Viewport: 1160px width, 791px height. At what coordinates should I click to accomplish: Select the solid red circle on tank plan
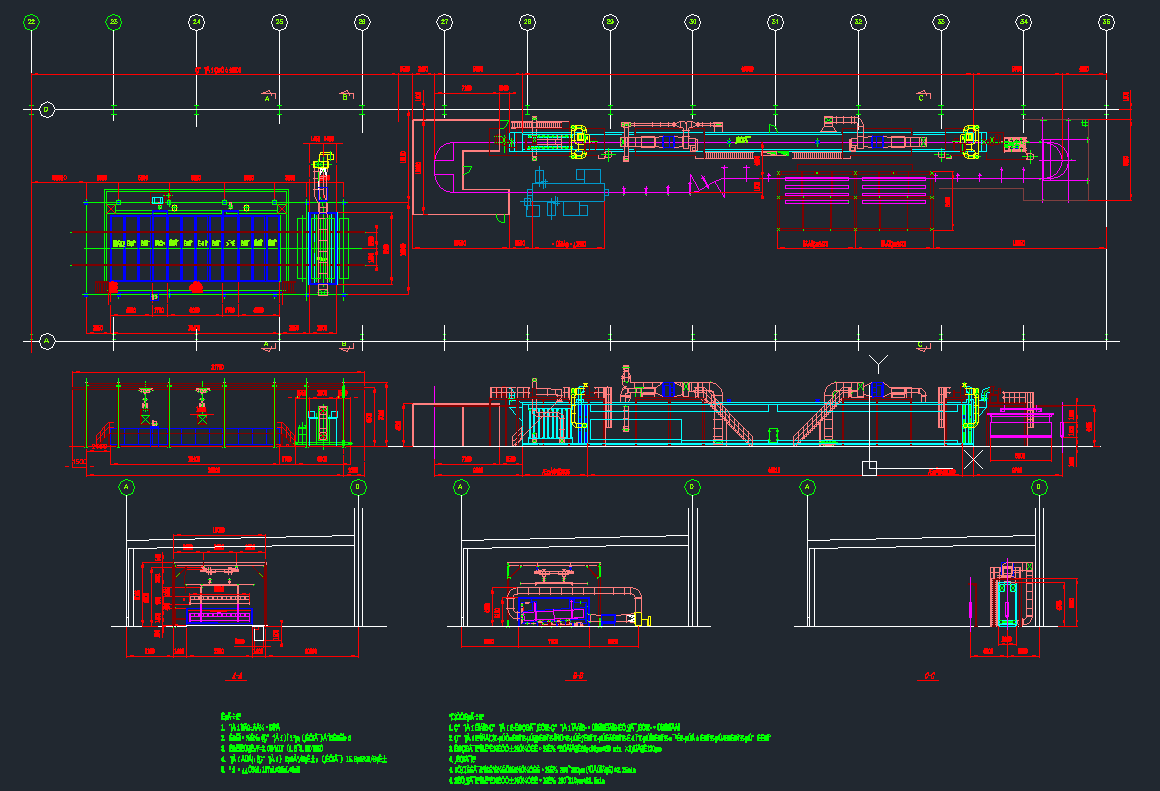(197, 288)
